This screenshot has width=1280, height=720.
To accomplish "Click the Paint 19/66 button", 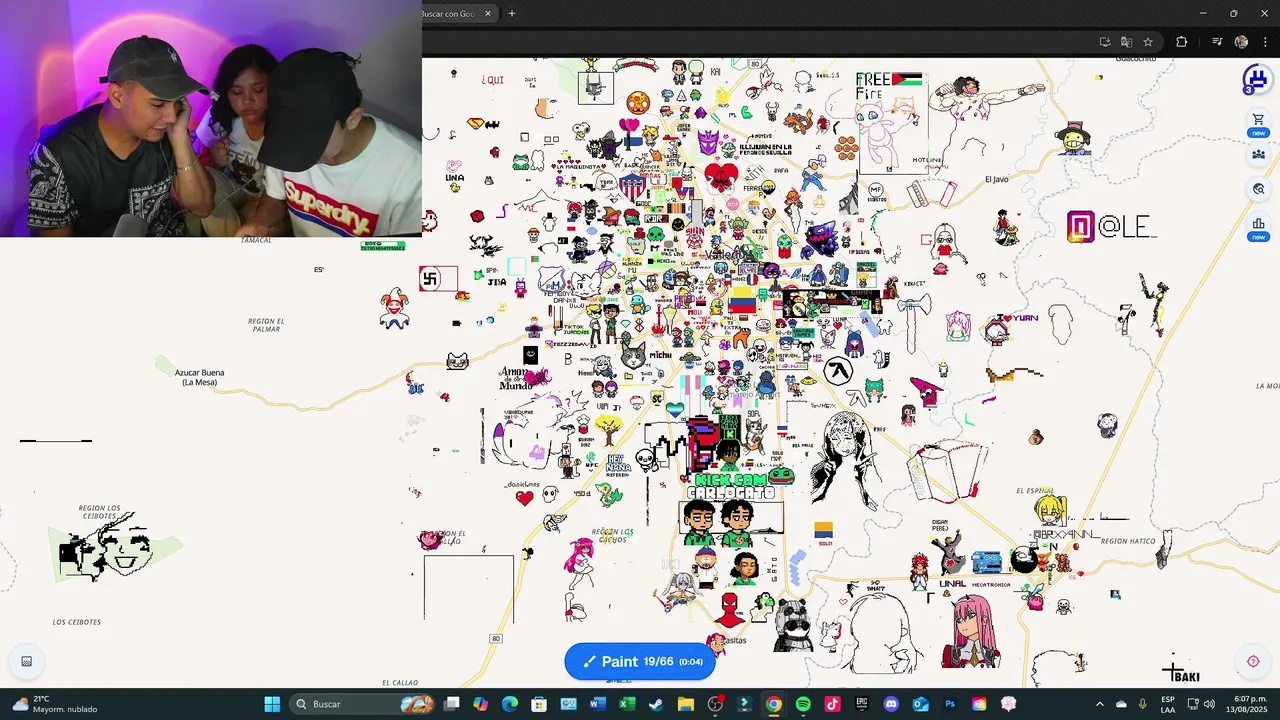I will point(640,661).
